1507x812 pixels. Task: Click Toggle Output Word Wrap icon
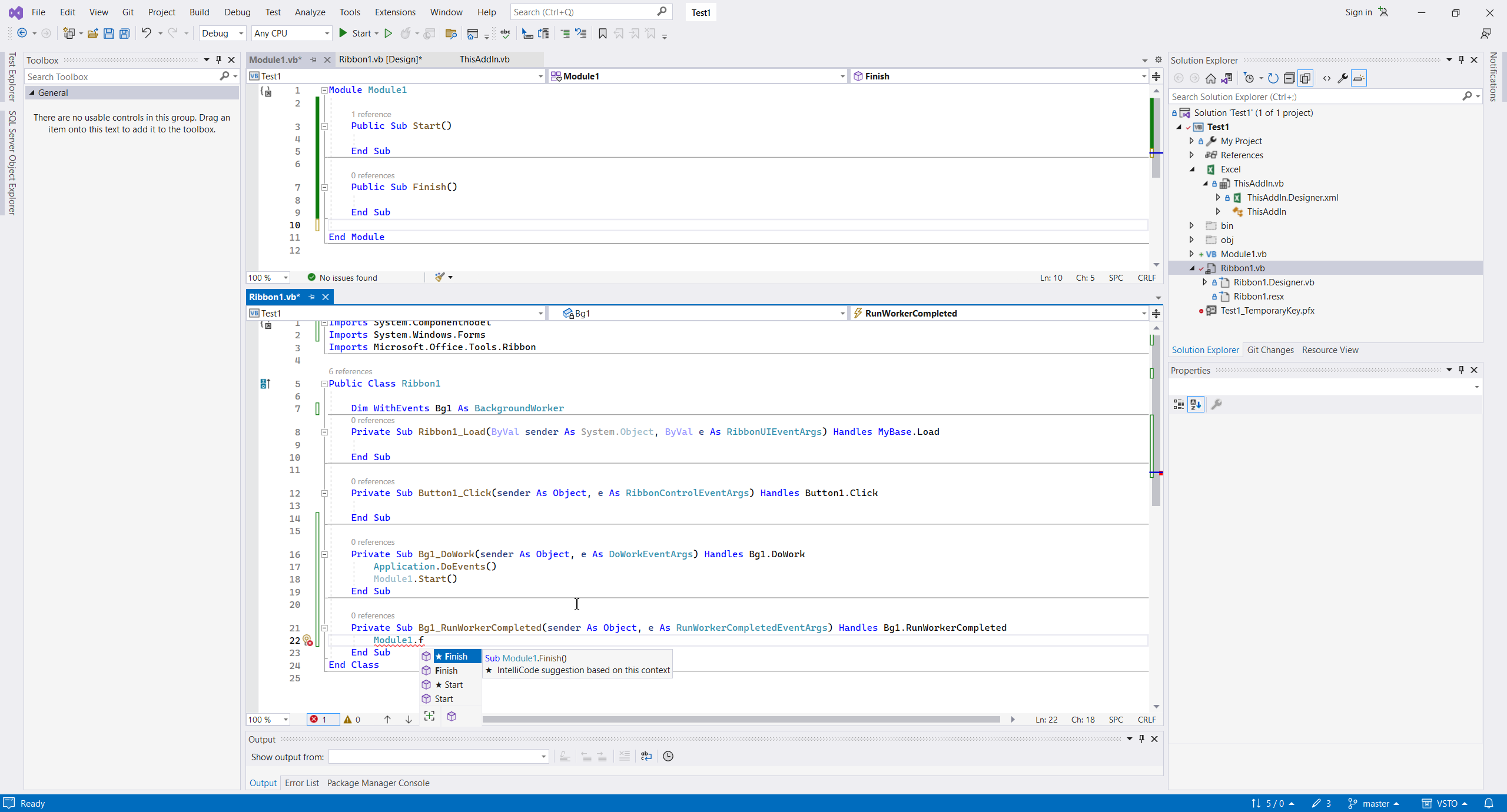pyautogui.click(x=646, y=757)
